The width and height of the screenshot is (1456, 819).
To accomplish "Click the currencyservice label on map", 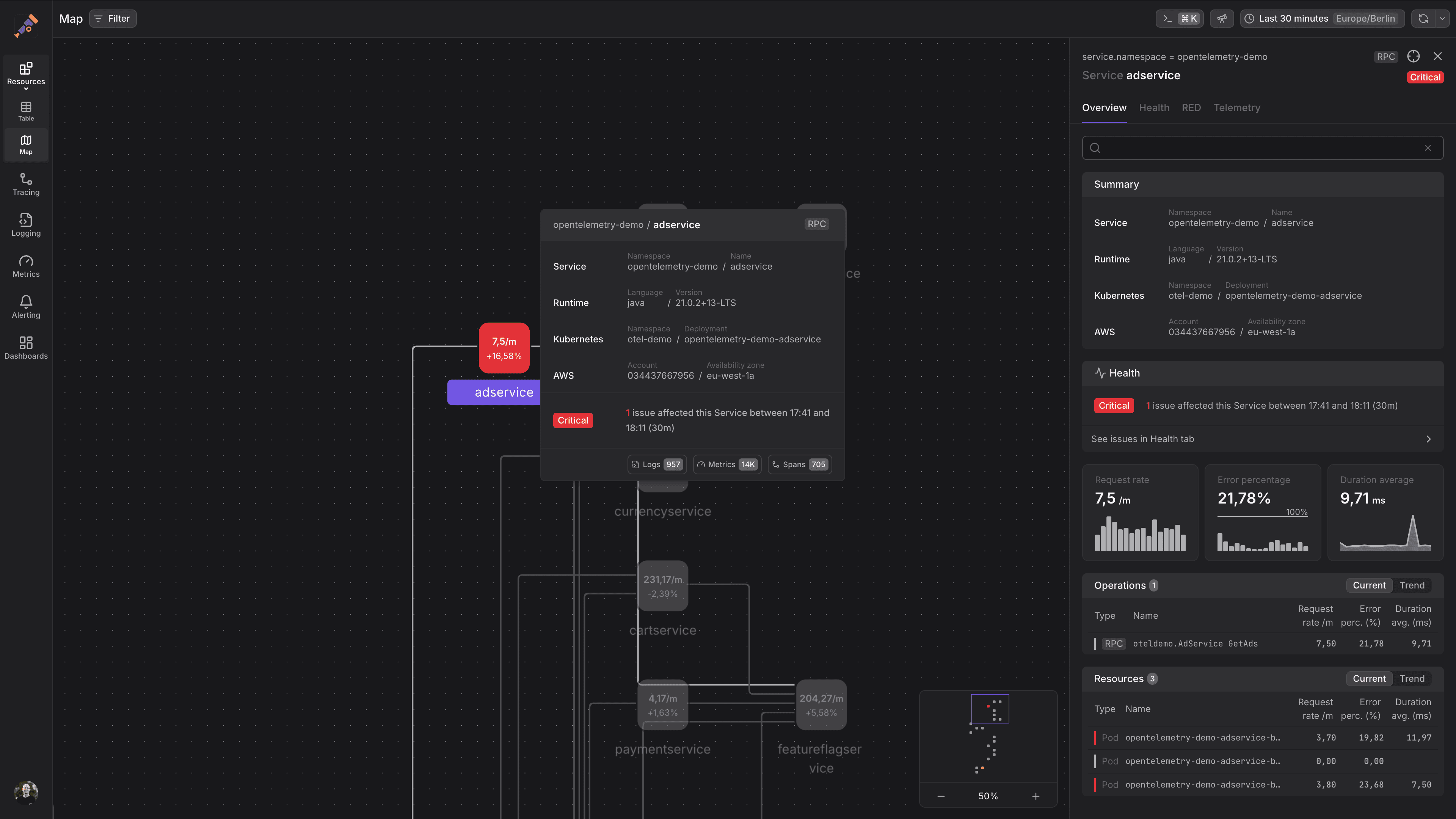I will [662, 511].
